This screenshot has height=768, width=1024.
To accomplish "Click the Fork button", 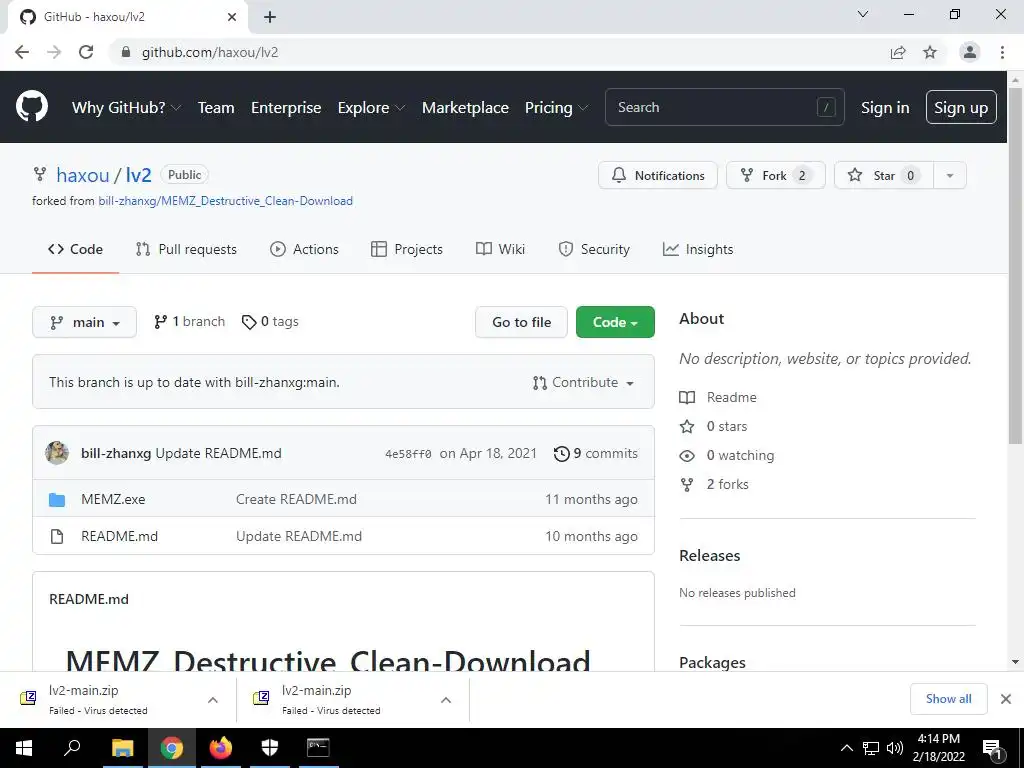I will [x=776, y=175].
